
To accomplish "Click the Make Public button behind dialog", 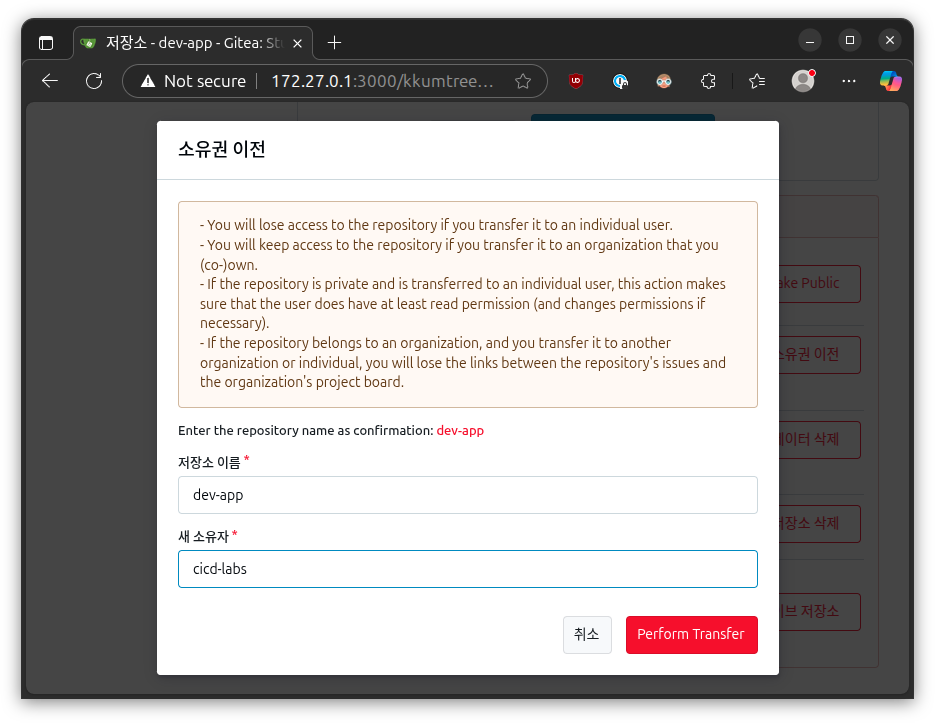I will [819, 283].
